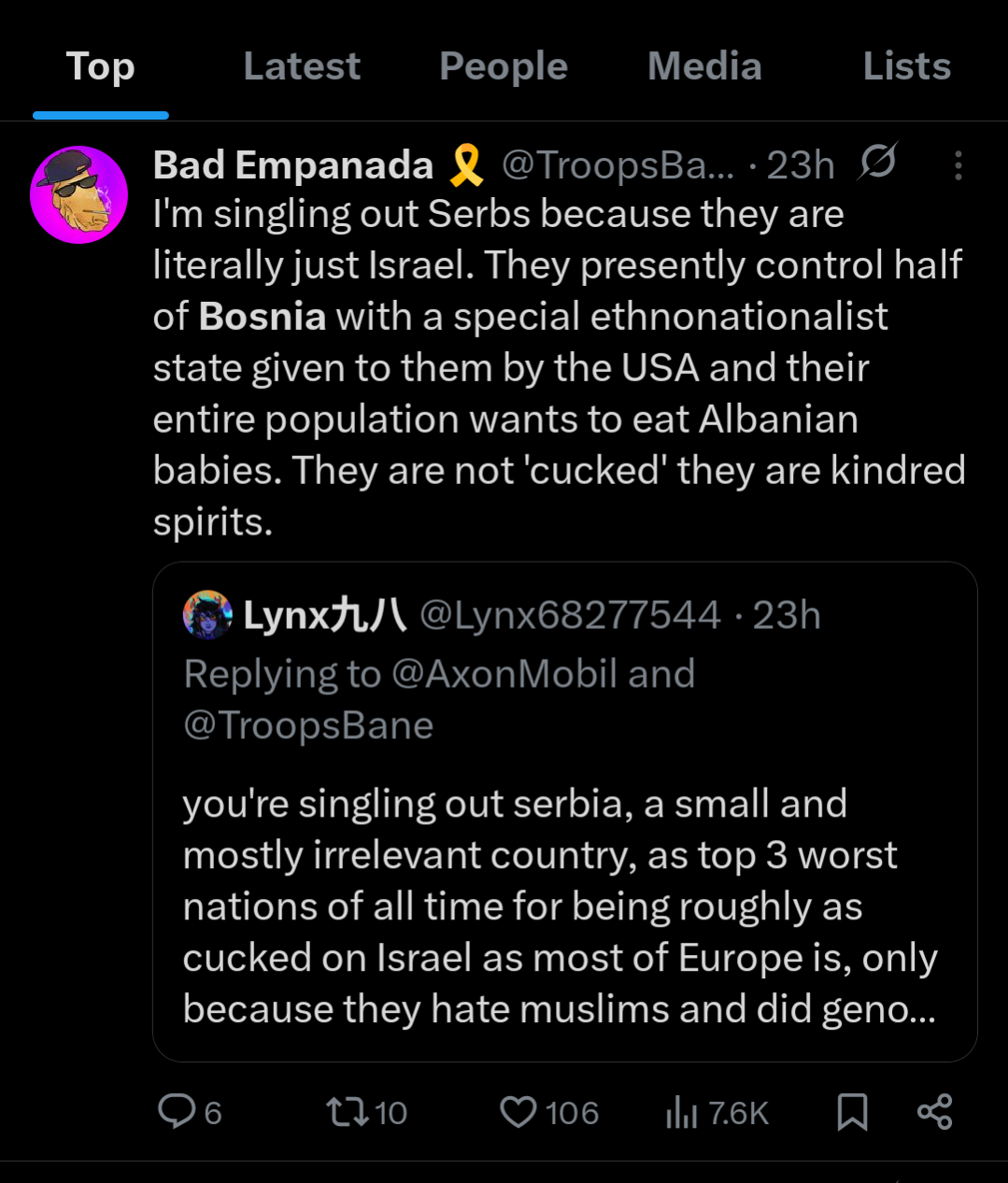
Task: Like the Bad Empanada post
Action: pyautogui.click(x=518, y=1112)
